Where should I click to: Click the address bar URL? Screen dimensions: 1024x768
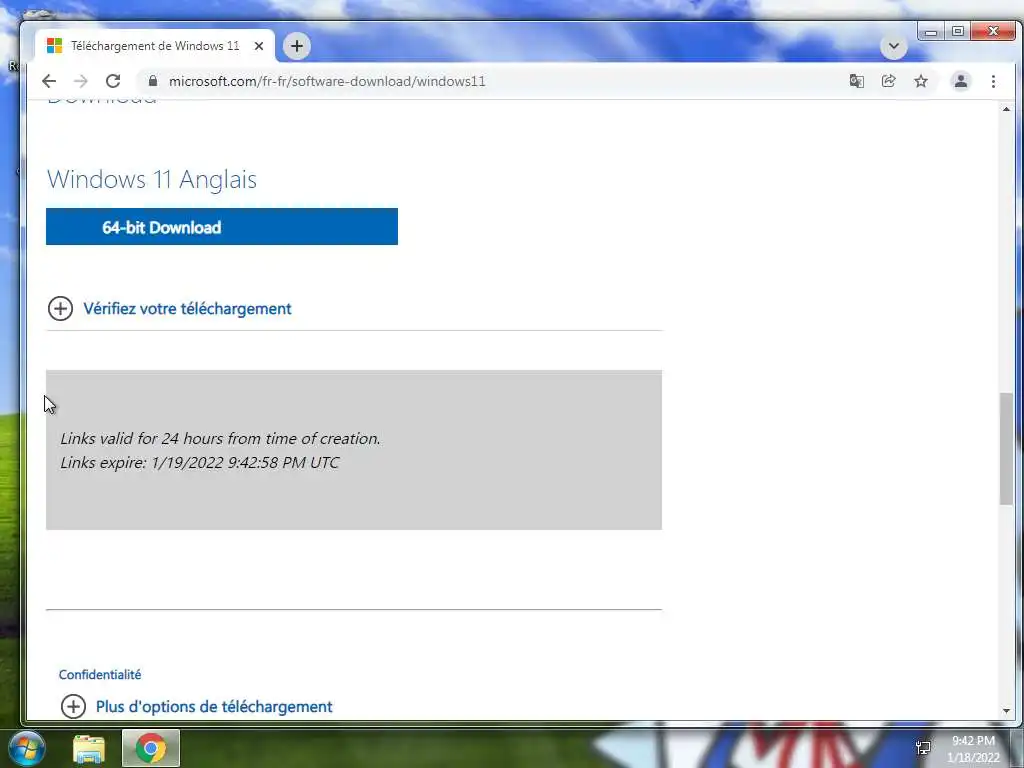(x=327, y=81)
